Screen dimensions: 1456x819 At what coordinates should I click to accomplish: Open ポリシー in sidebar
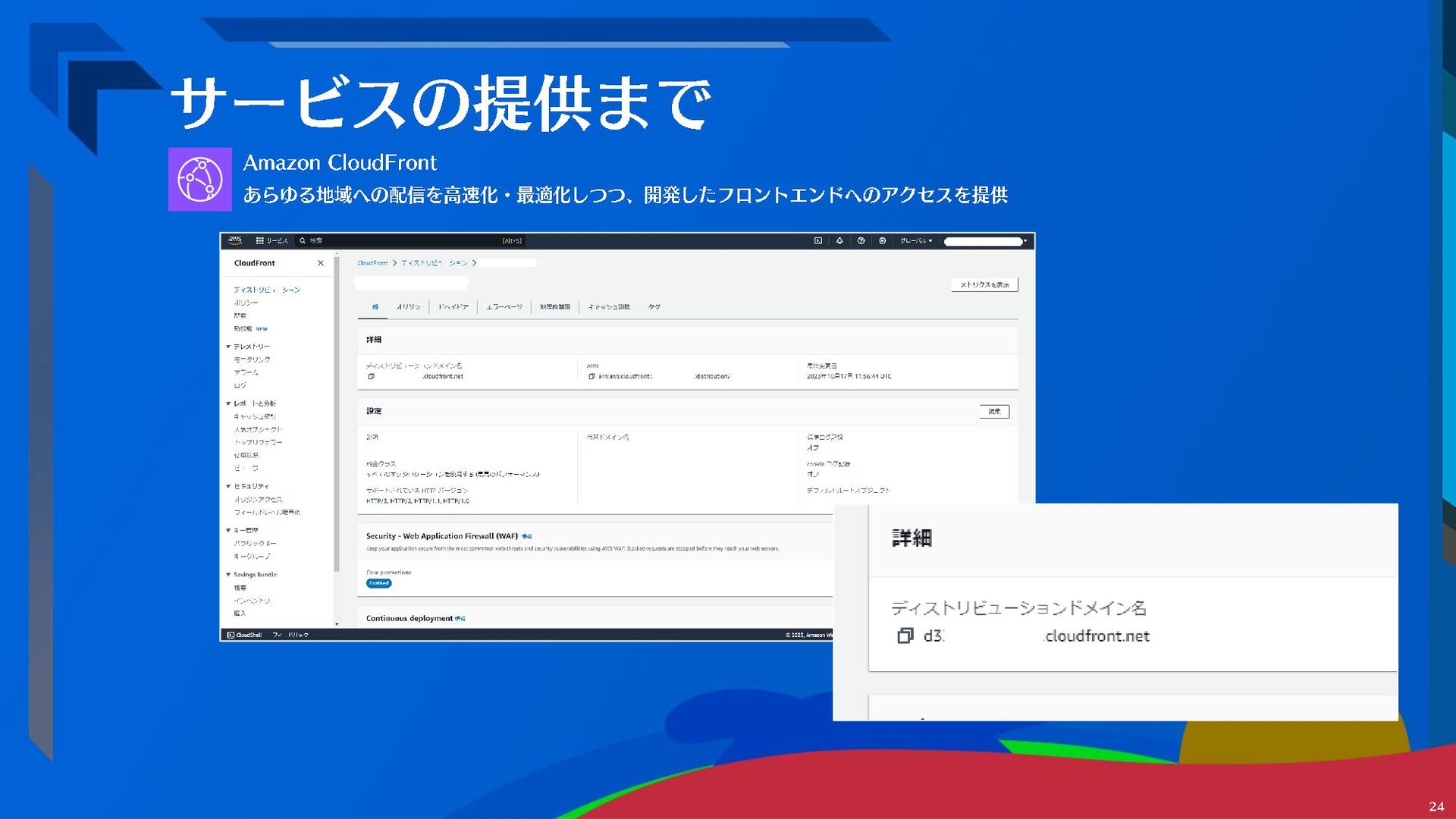point(246,303)
